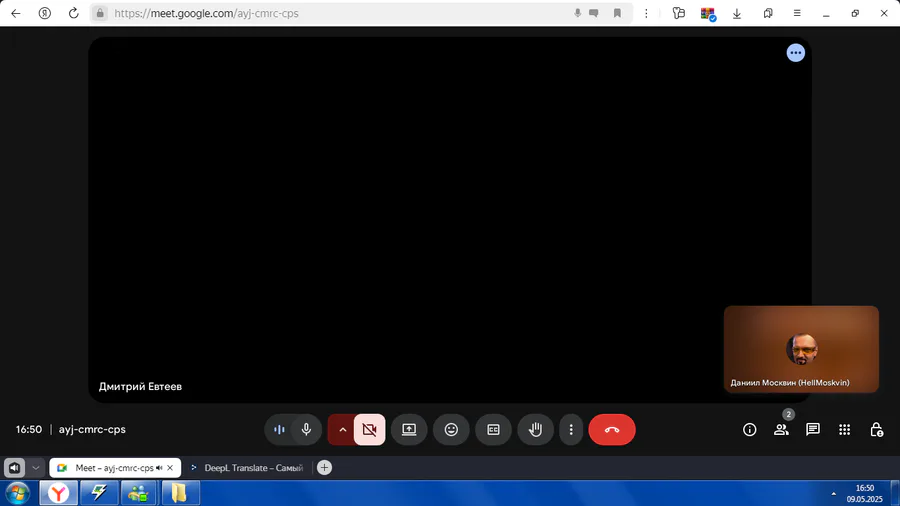Image resolution: width=900 pixels, height=506 pixels.
Task: Open host controls lock icon
Action: point(876,430)
